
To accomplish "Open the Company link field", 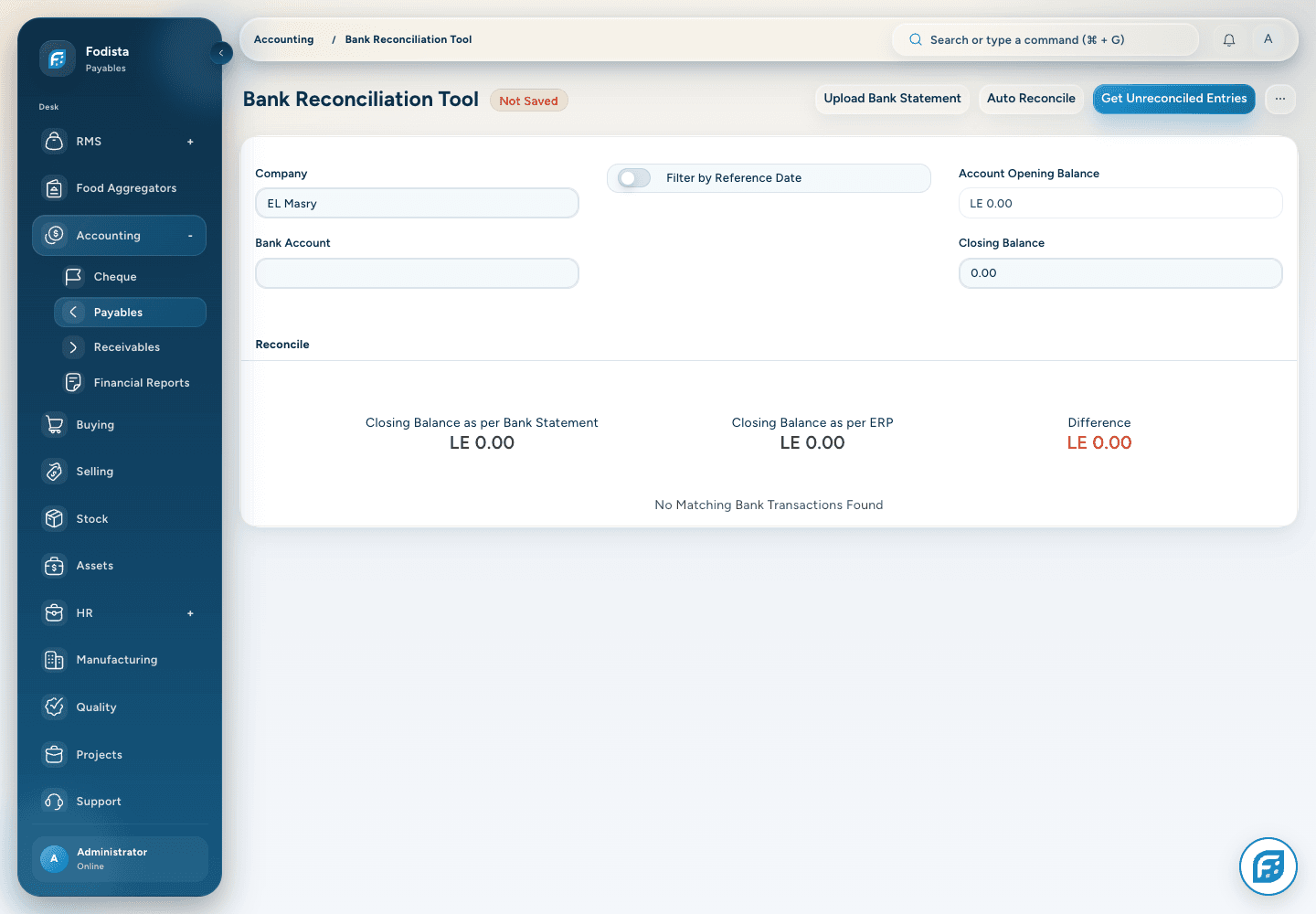I will pyautogui.click(x=417, y=204).
